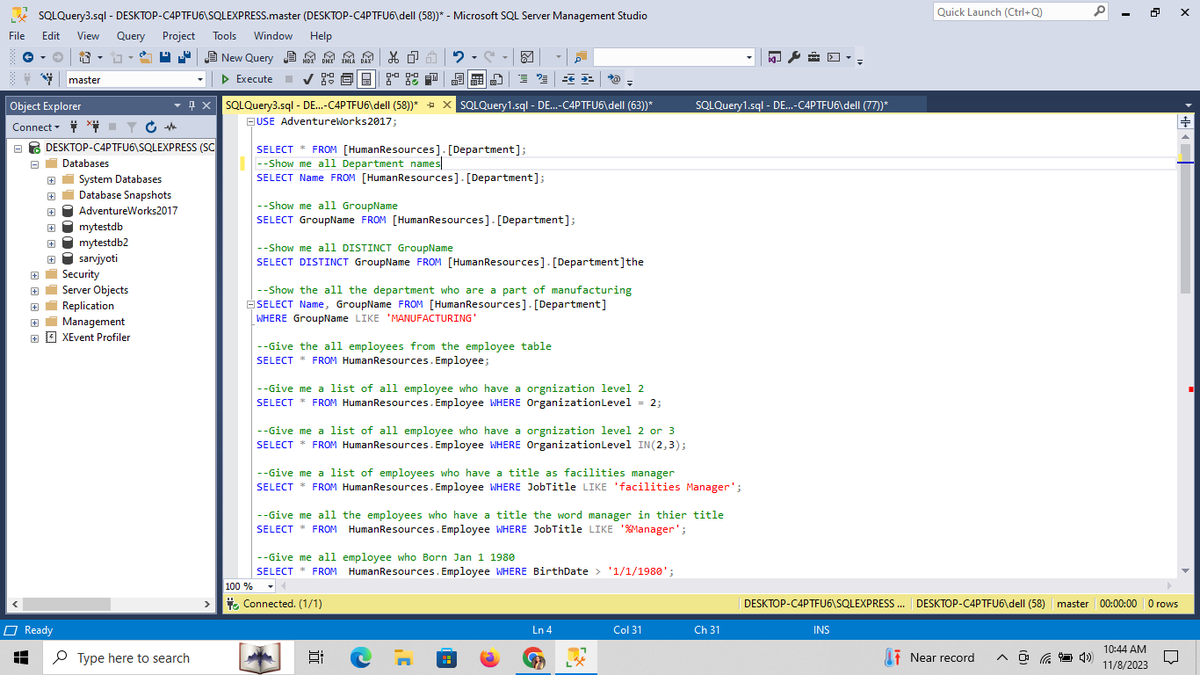Collapse the Databases folder node
1200x675 pixels.
[34, 163]
